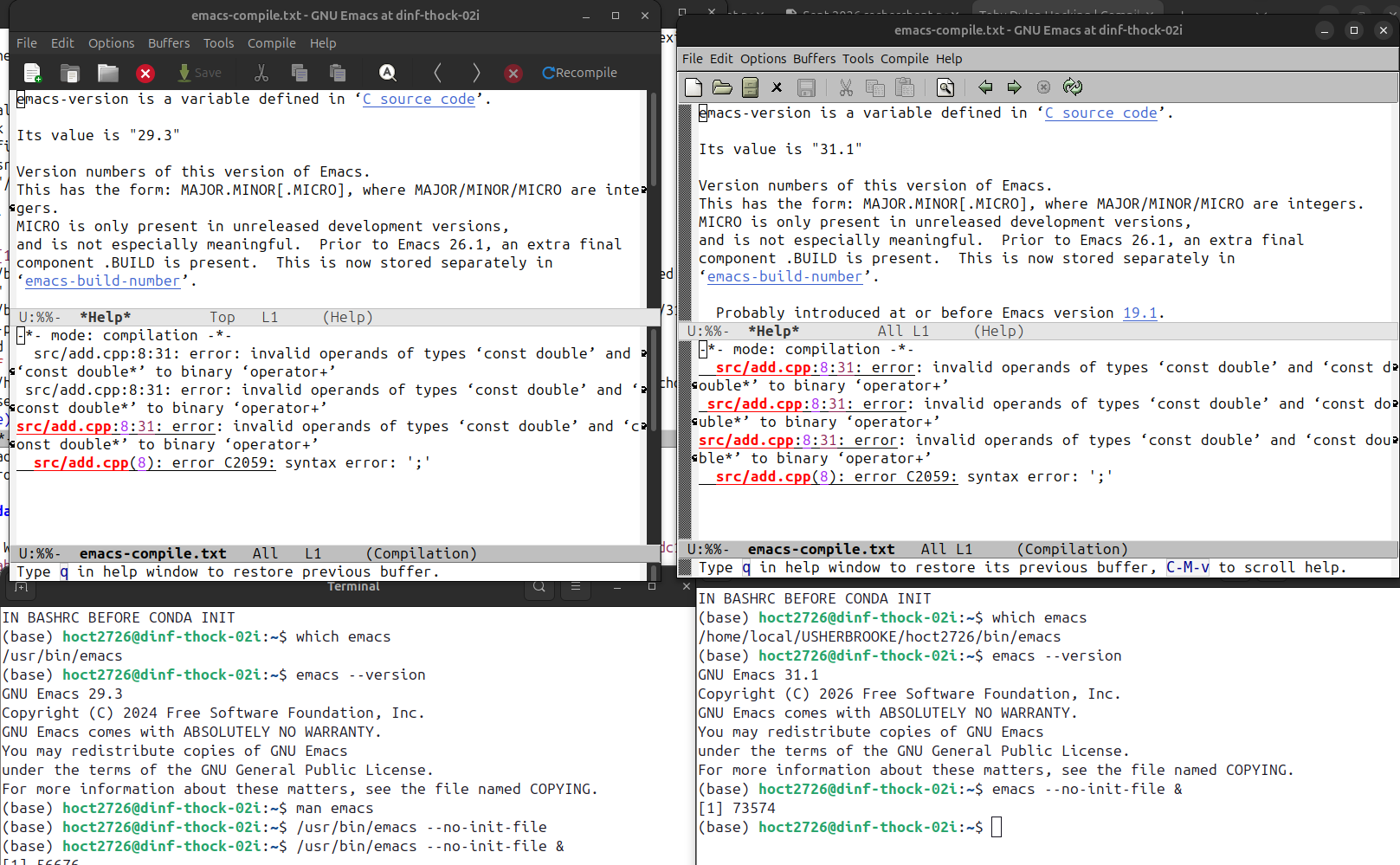
Task: Click 'src/add.cpp(8): error C2059' line, right Emacs
Action: coord(906,477)
